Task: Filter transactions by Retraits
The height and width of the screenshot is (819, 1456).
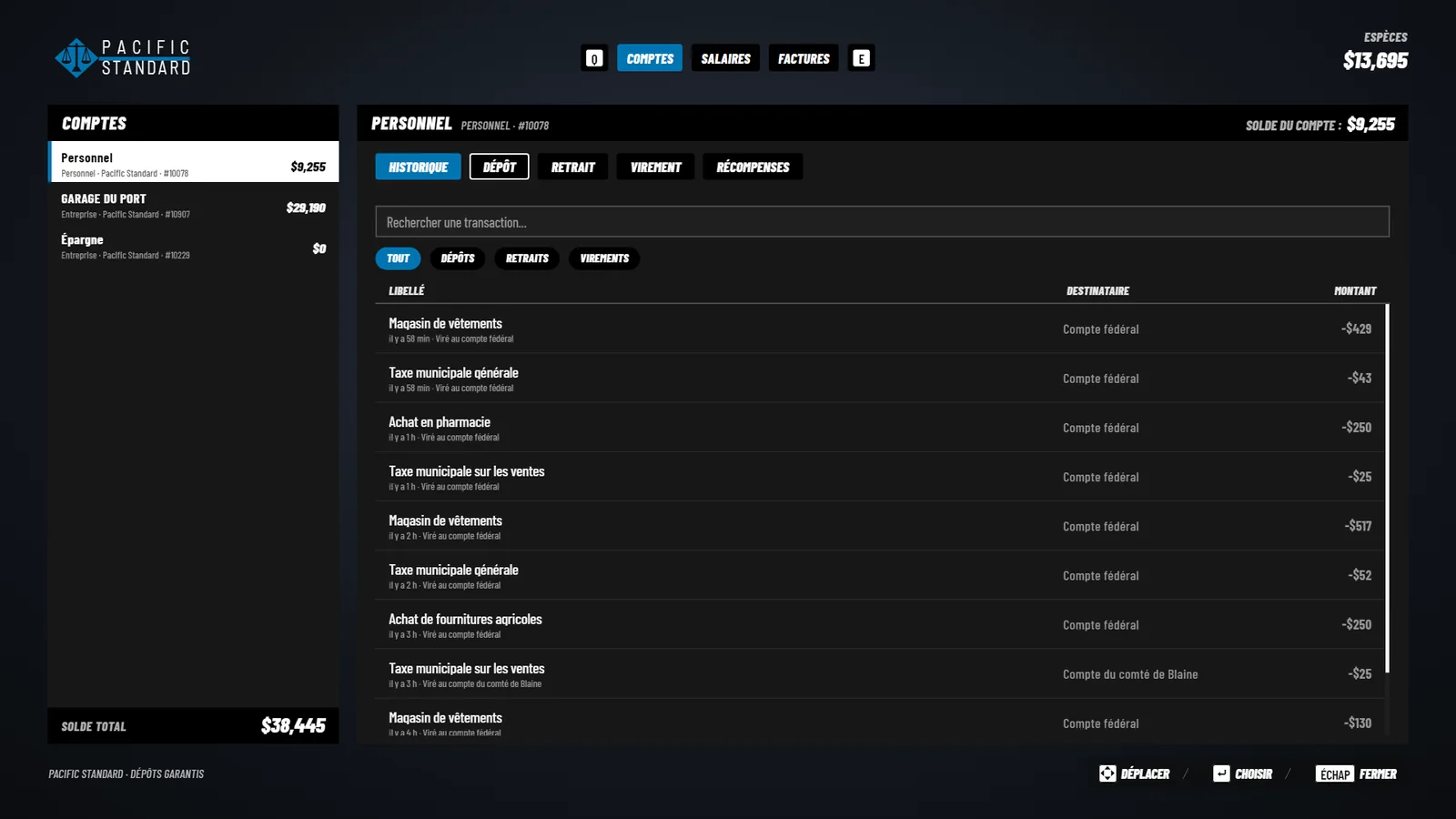Action: coord(527,258)
